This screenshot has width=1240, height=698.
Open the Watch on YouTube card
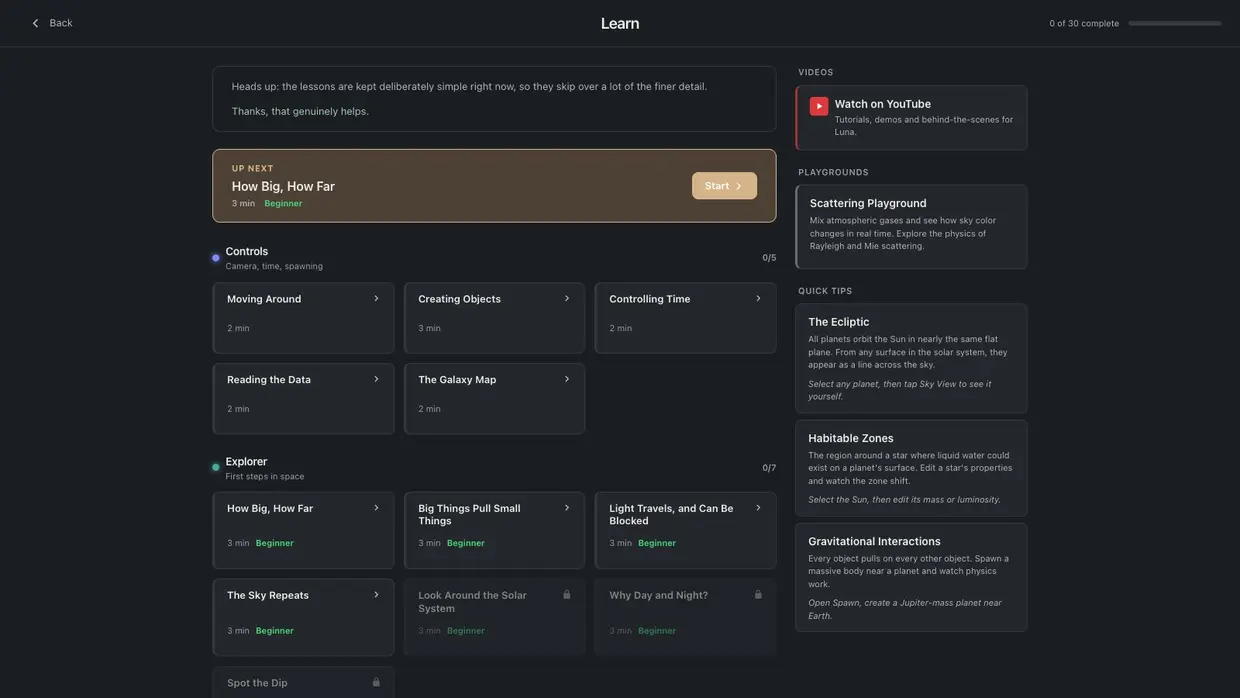(x=912, y=118)
